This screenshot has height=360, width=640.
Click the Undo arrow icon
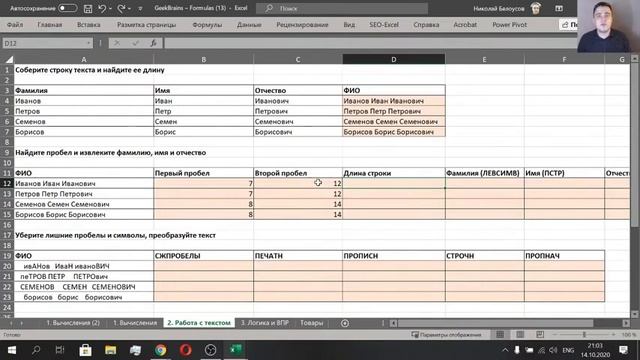coord(102,8)
